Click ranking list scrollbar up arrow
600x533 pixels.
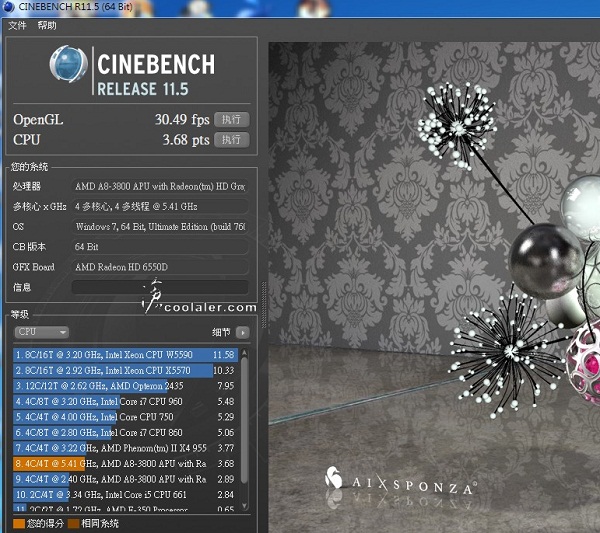245,352
